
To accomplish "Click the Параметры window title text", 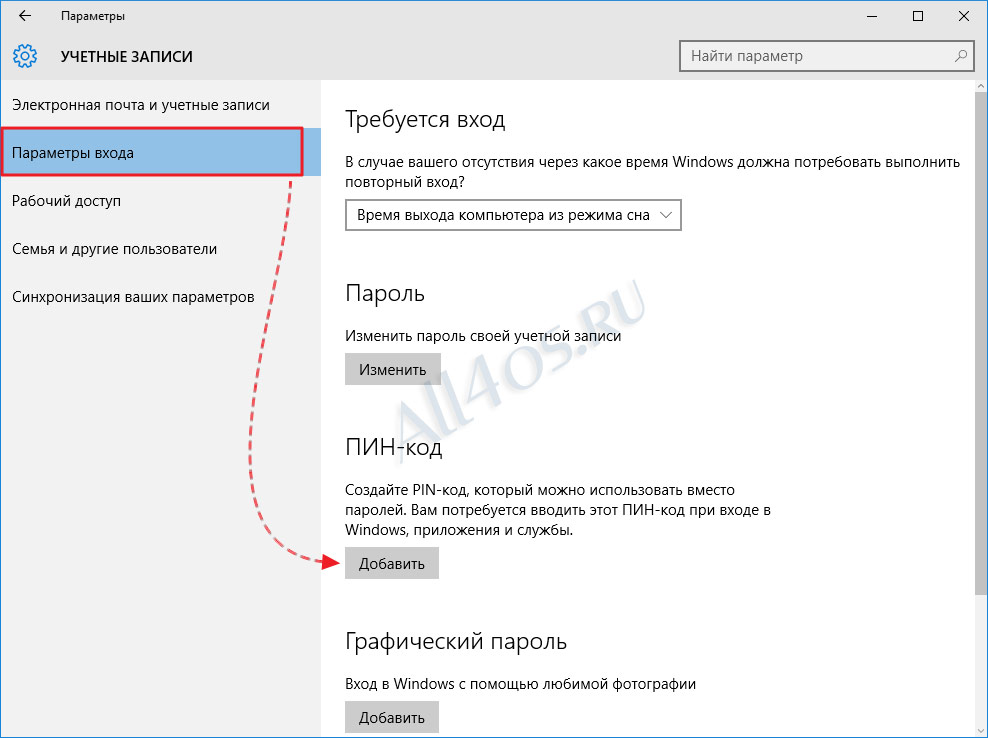I will tap(93, 16).
